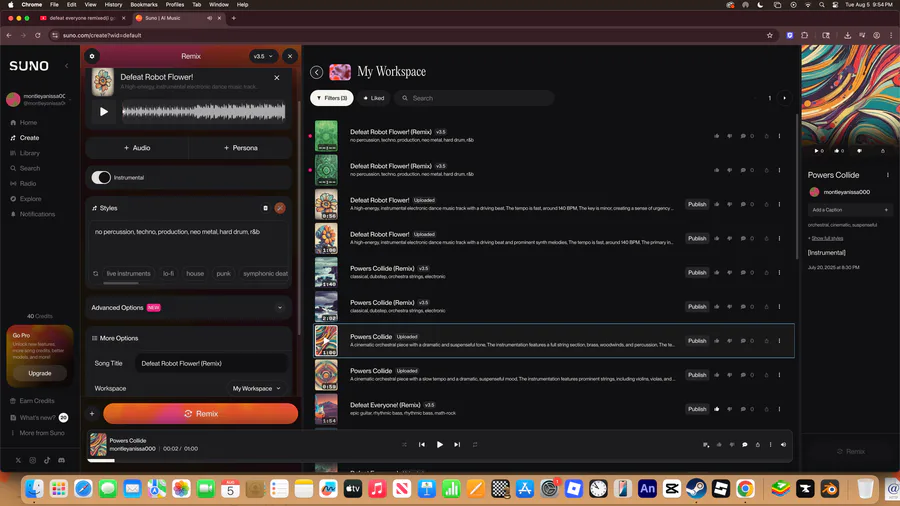Play the Defeat Robot Flower! preview
900x506 pixels.
(104, 112)
